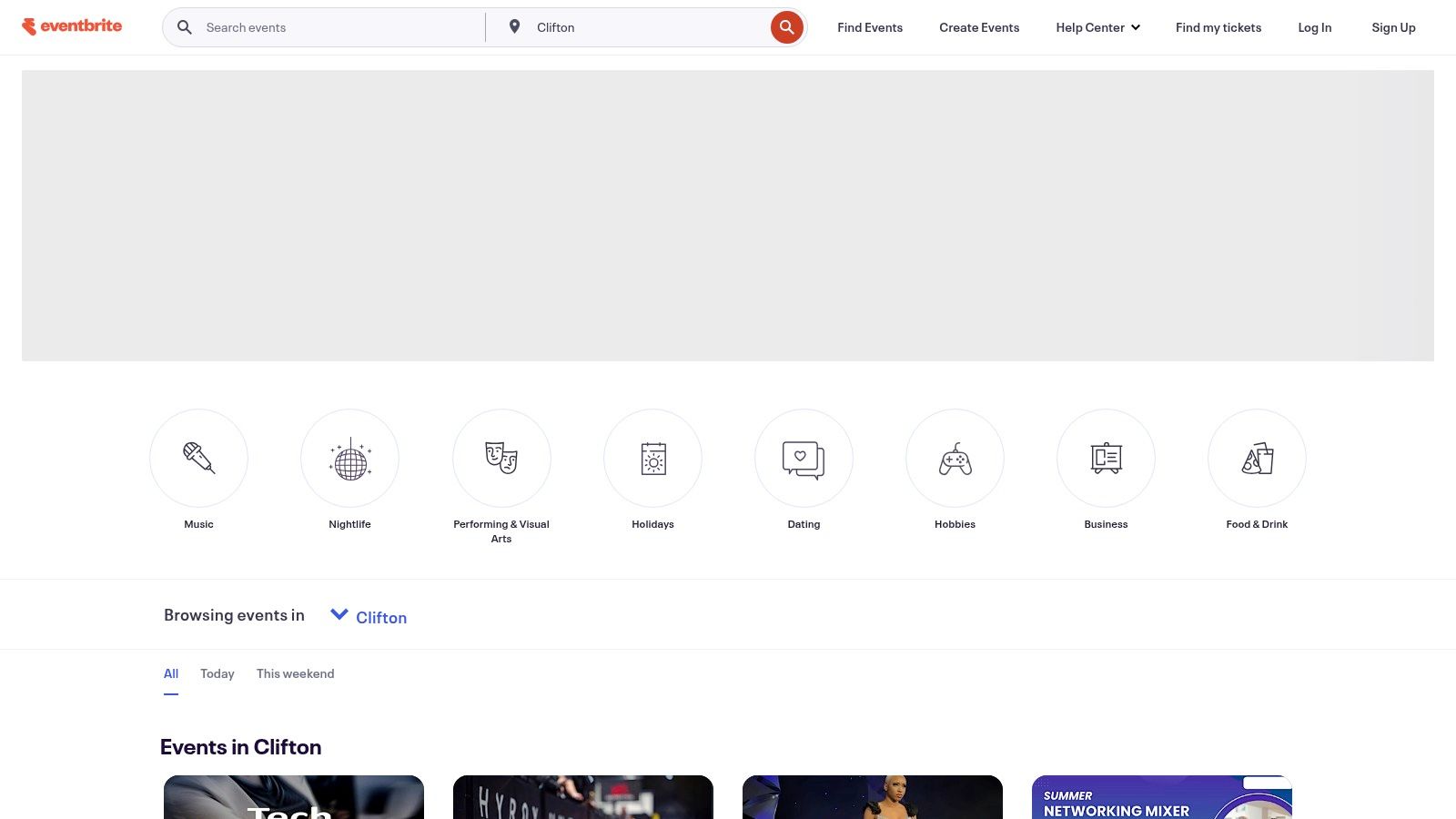
Task: Click the Hobbies category label
Action: [955, 524]
